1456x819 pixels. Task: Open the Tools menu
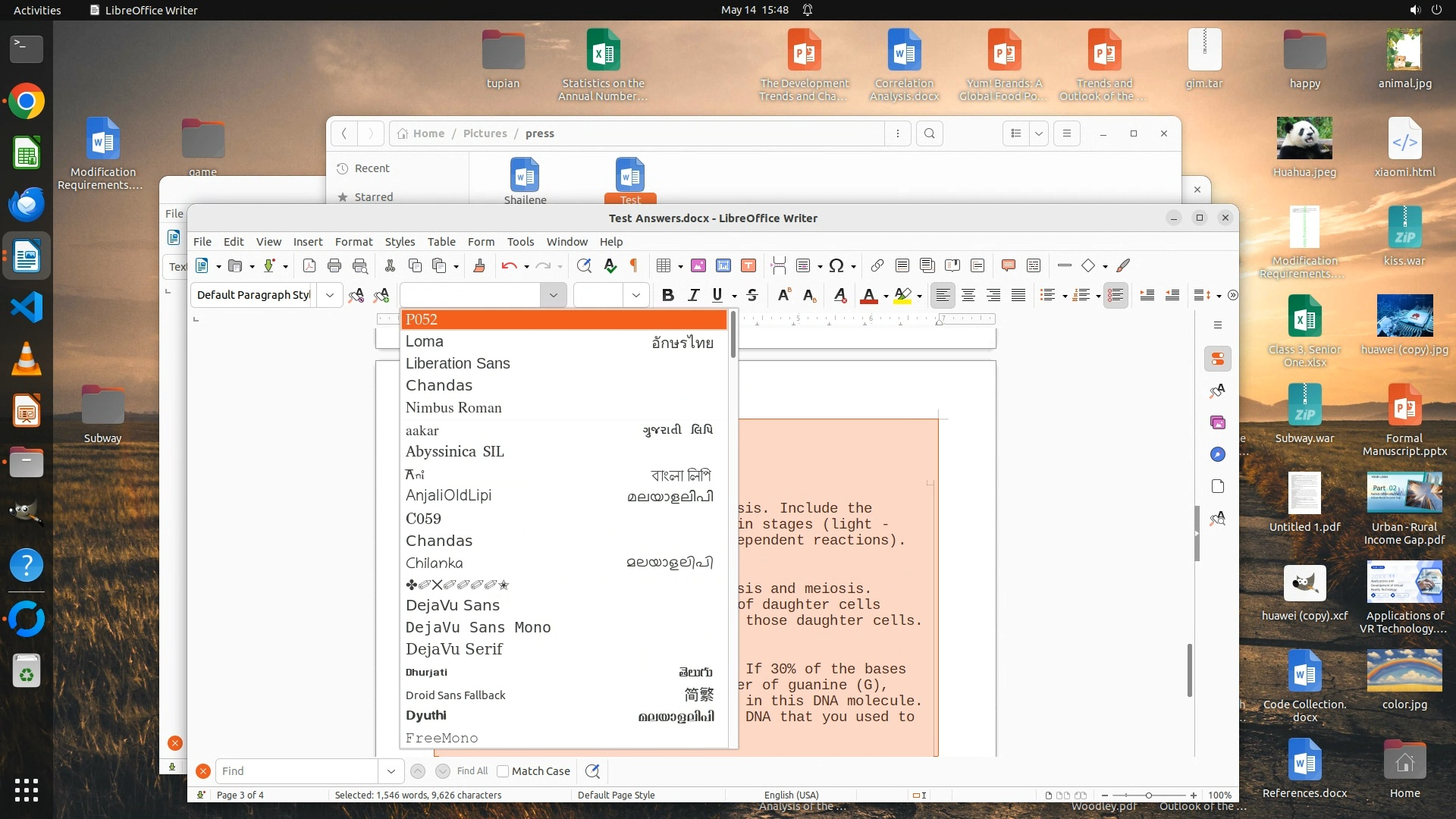pyautogui.click(x=520, y=241)
